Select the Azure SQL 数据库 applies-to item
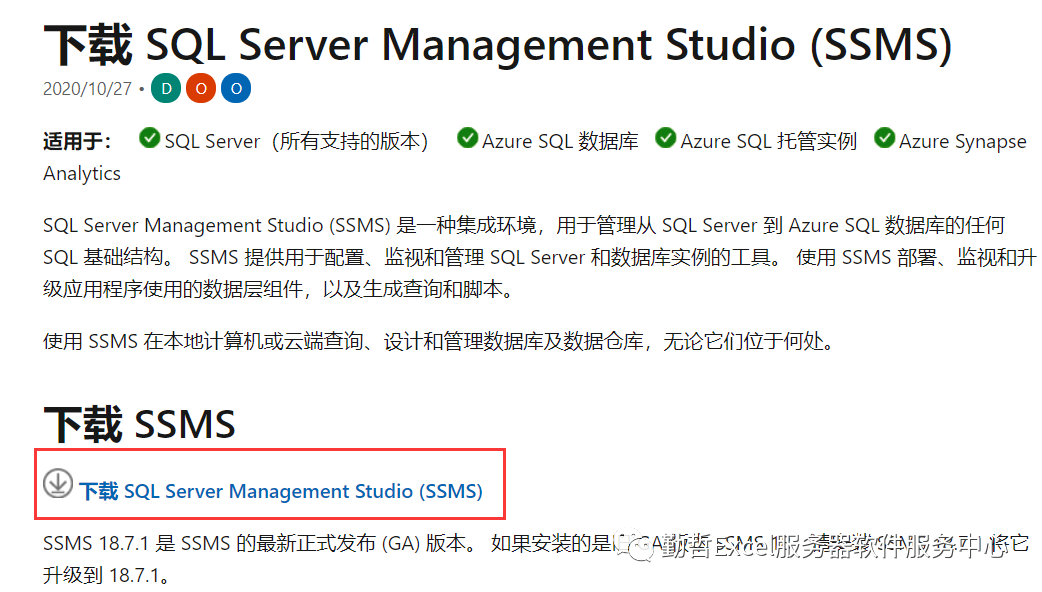The width and height of the screenshot is (1042, 592). [x=560, y=141]
